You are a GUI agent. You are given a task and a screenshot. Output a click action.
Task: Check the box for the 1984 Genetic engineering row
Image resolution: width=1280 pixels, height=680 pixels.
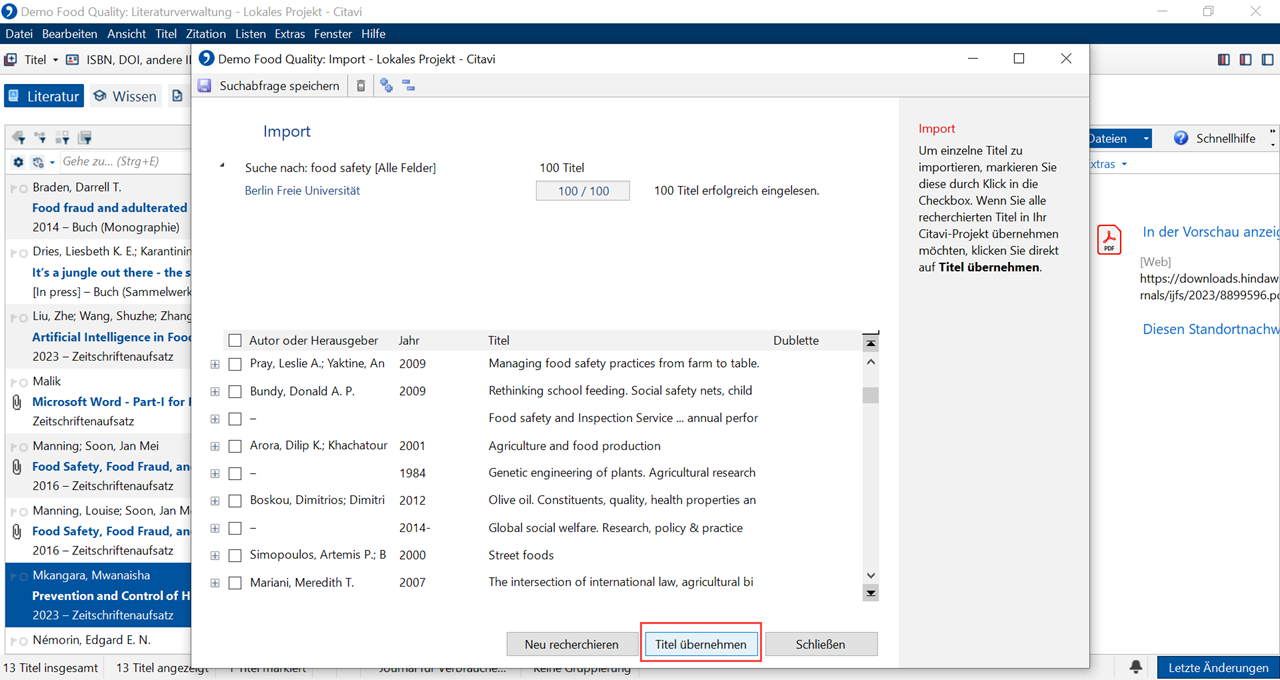[235, 473]
